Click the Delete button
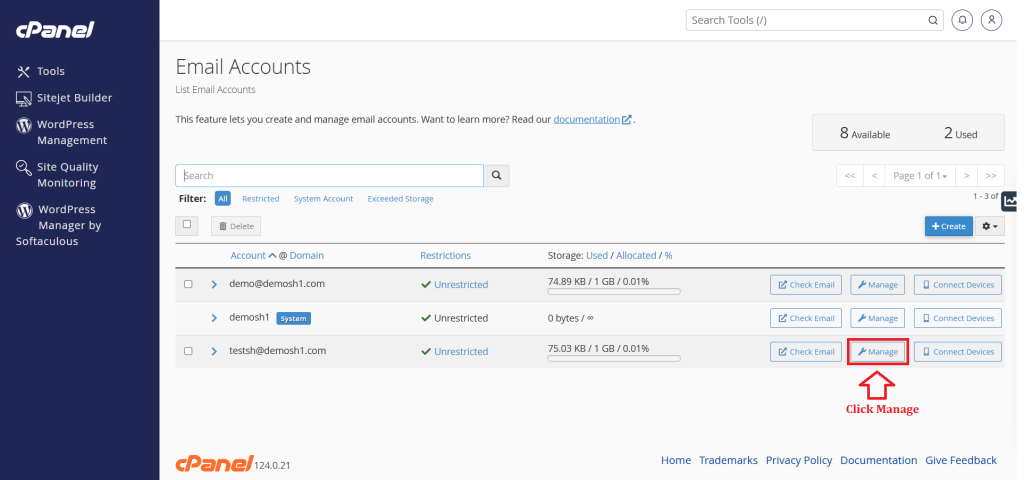This screenshot has width=1024, height=480. [236, 226]
